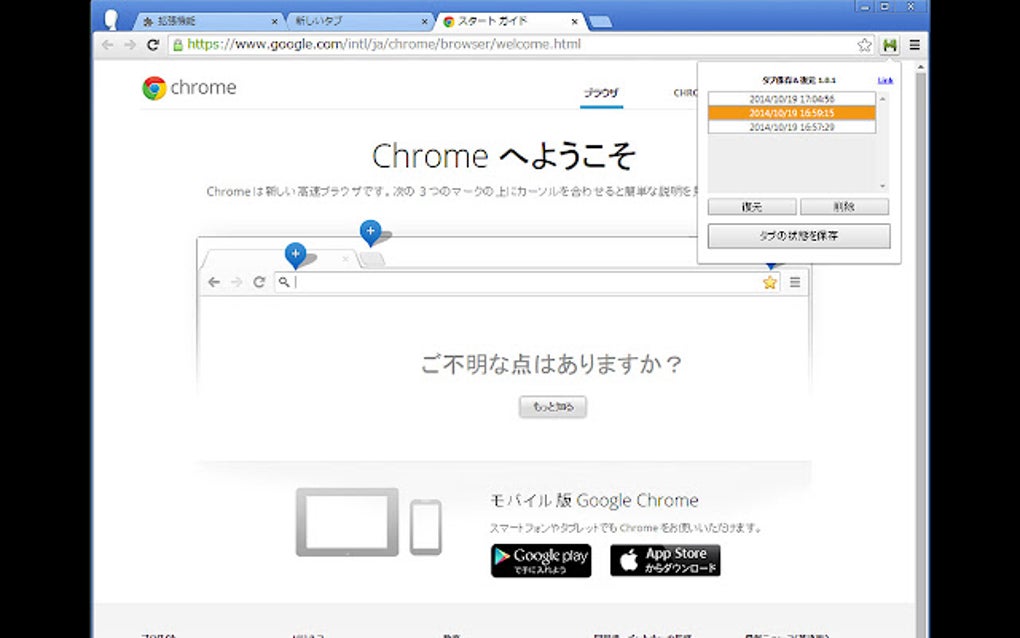Open the Link hyperlink in extension popup

tap(885, 80)
